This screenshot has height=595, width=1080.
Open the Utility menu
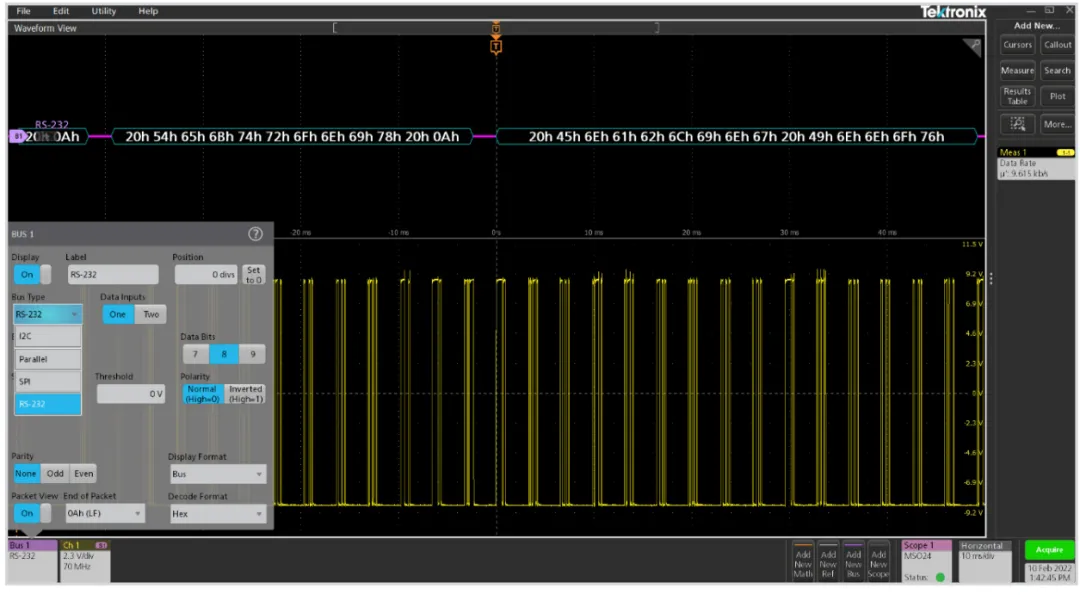click(x=104, y=11)
